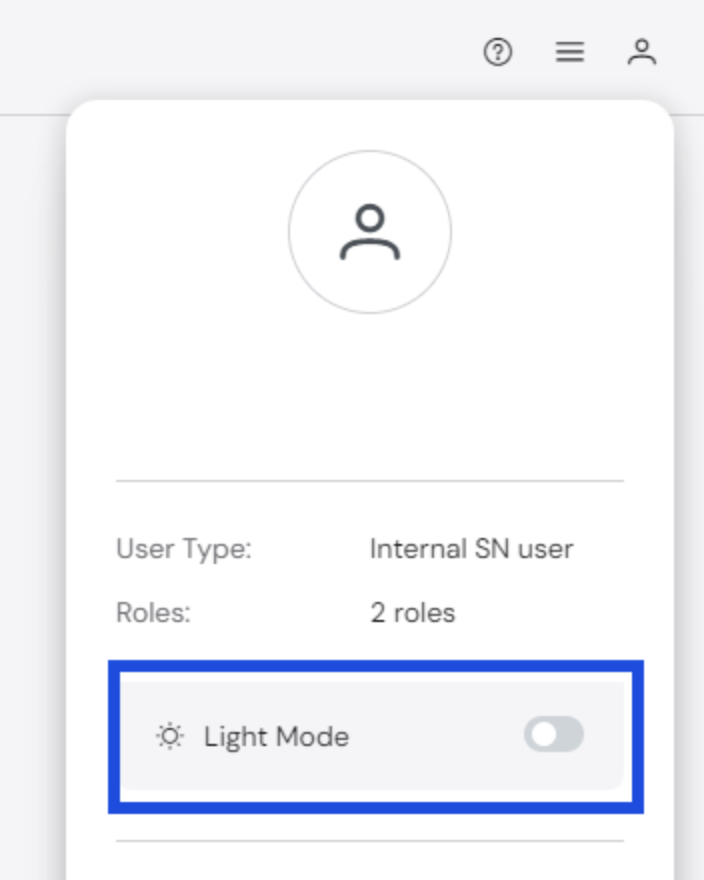Open the help question mark icon

pyautogui.click(x=498, y=52)
